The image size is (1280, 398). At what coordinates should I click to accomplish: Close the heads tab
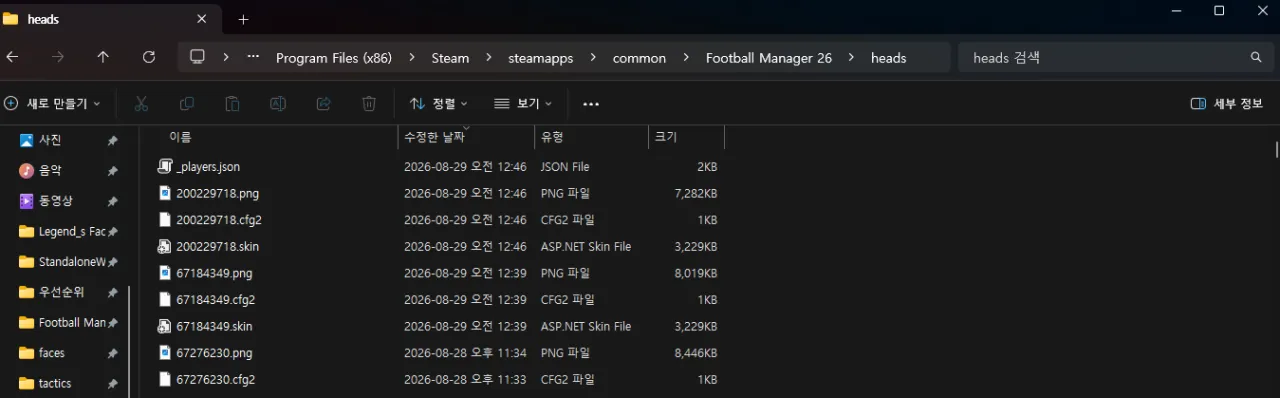[202, 19]
